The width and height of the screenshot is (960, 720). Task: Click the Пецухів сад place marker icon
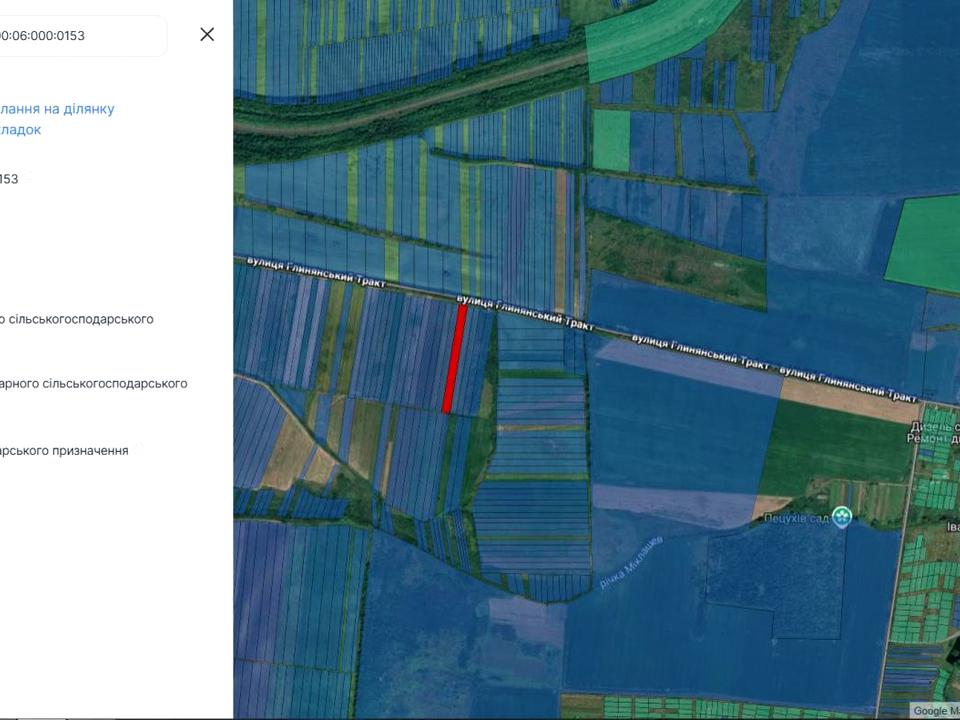coord(843,517)
